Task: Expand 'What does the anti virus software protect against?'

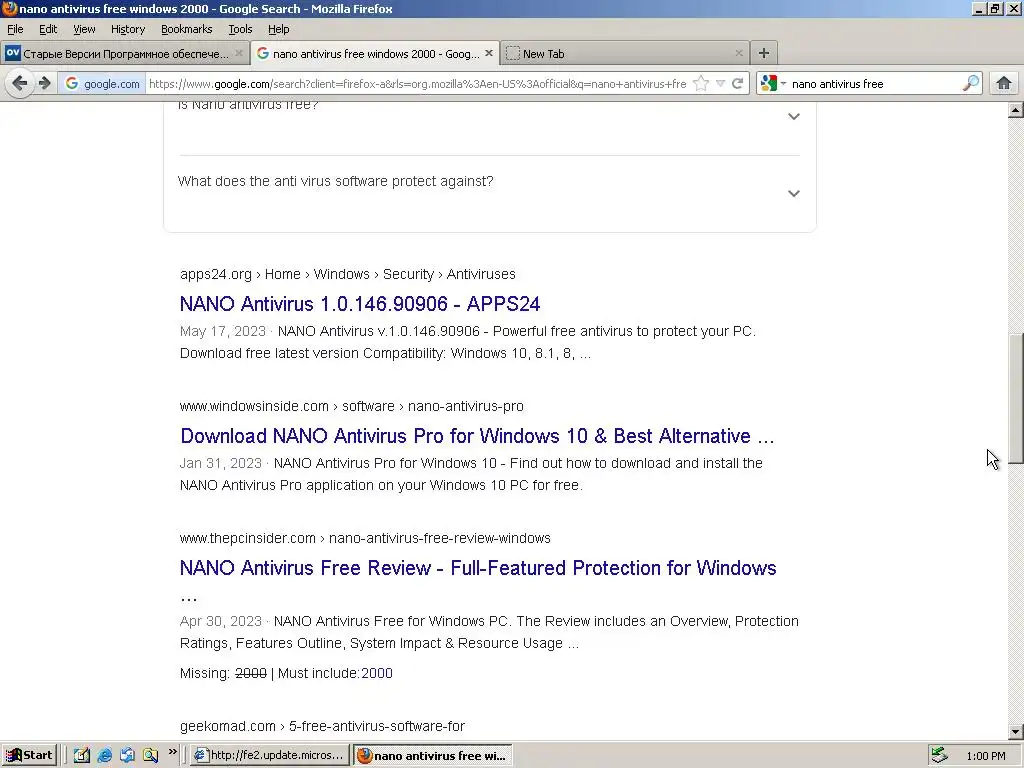Action: coord(490,193)
